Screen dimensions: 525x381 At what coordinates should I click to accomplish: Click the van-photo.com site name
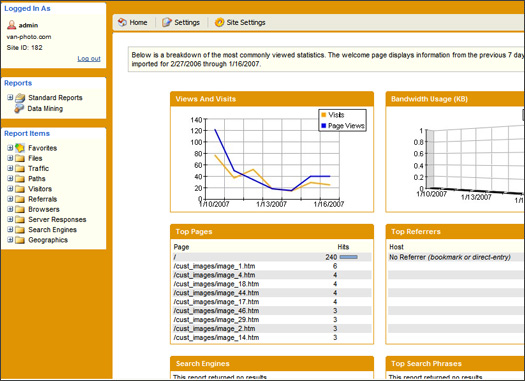(x=29, y=37)
